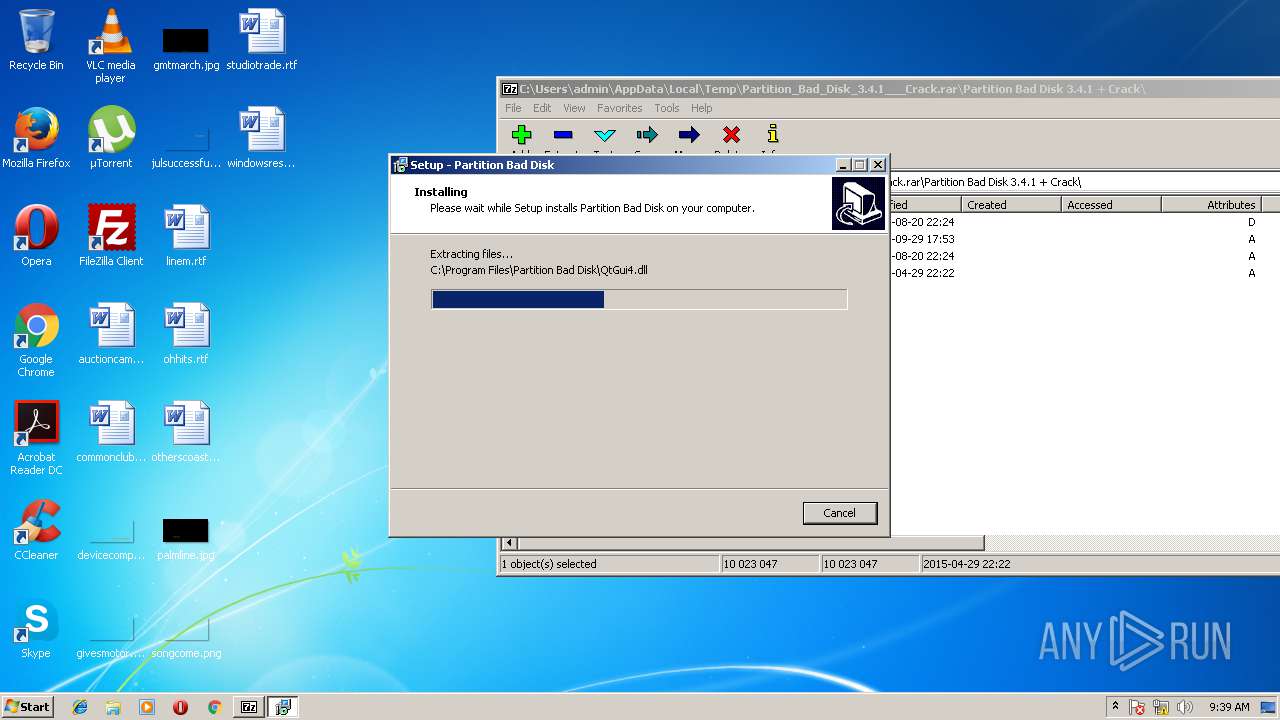Select windowsres document on desktop
The width and height of the screenshot is (1280, 720).
coord(262,138)
